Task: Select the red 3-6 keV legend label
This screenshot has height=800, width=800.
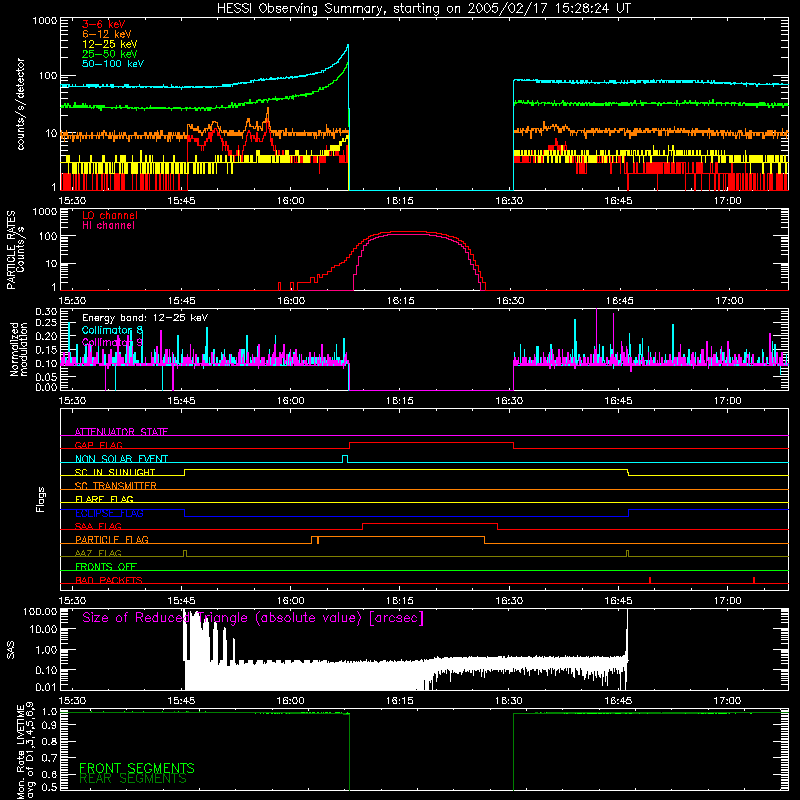Action: click(104, 24)
